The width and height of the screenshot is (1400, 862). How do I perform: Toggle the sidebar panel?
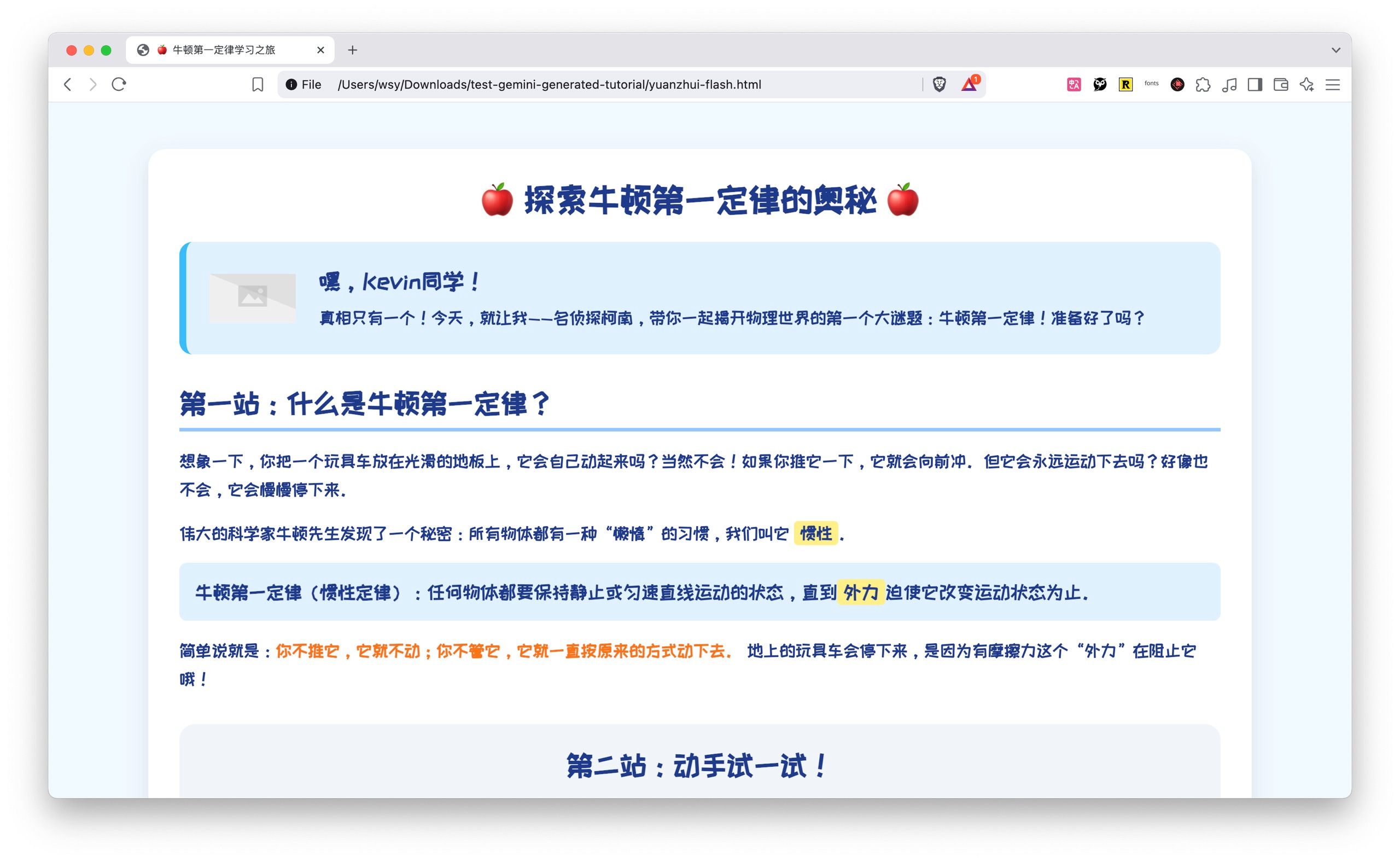pos(1255,84)
